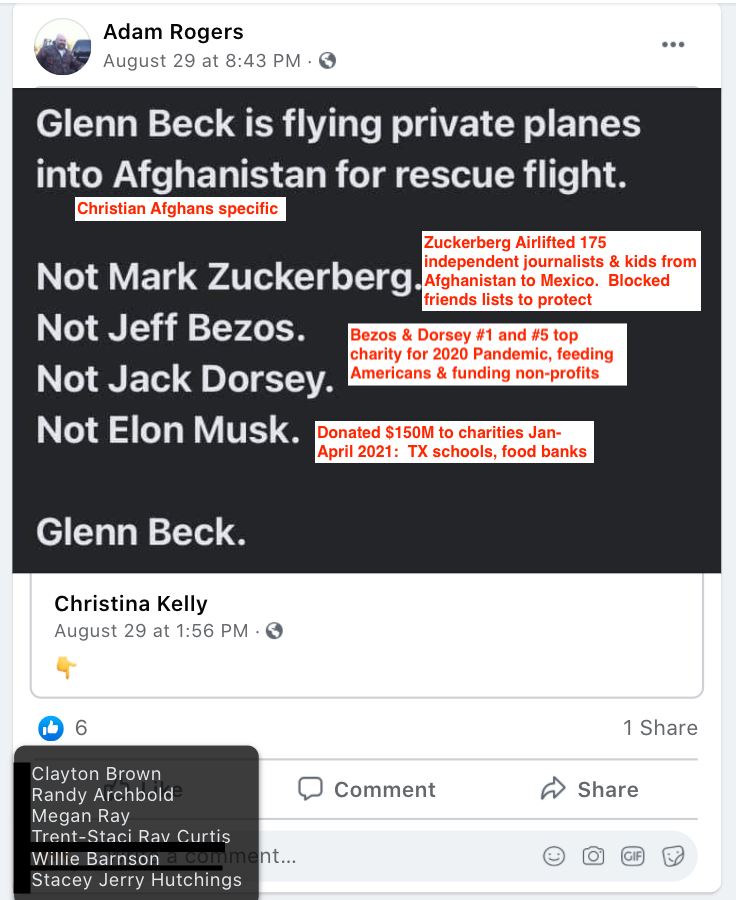This screenshot has width=736, height=900.
Task: Click the comment speech bubble icon
Action: coord(311,789)
